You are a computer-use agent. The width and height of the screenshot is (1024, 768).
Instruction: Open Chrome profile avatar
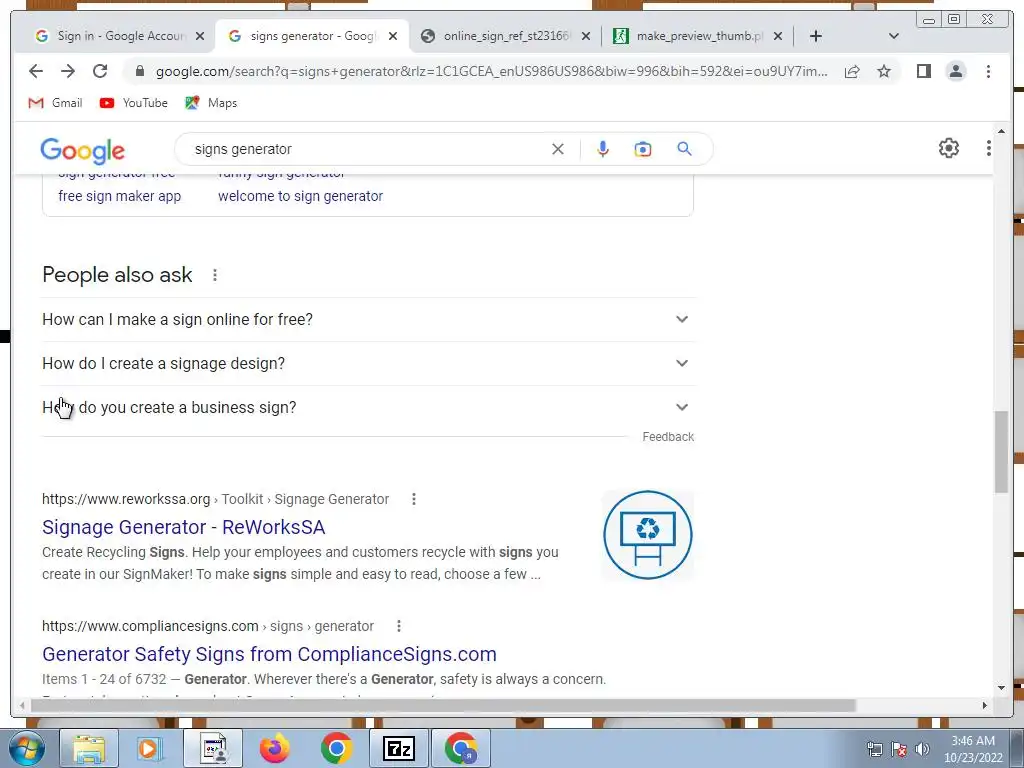coord(955,71)
